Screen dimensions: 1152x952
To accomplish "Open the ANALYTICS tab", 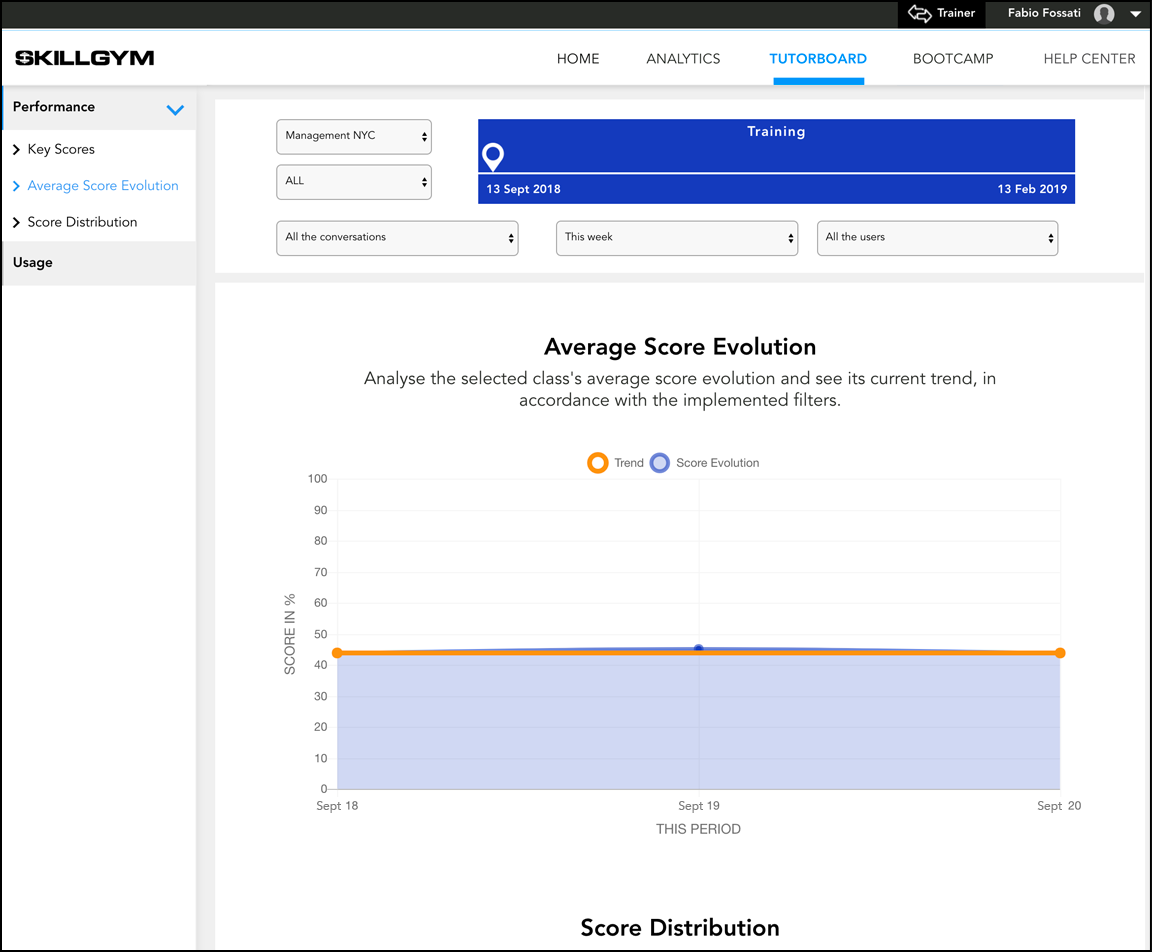I will [683, 59].
